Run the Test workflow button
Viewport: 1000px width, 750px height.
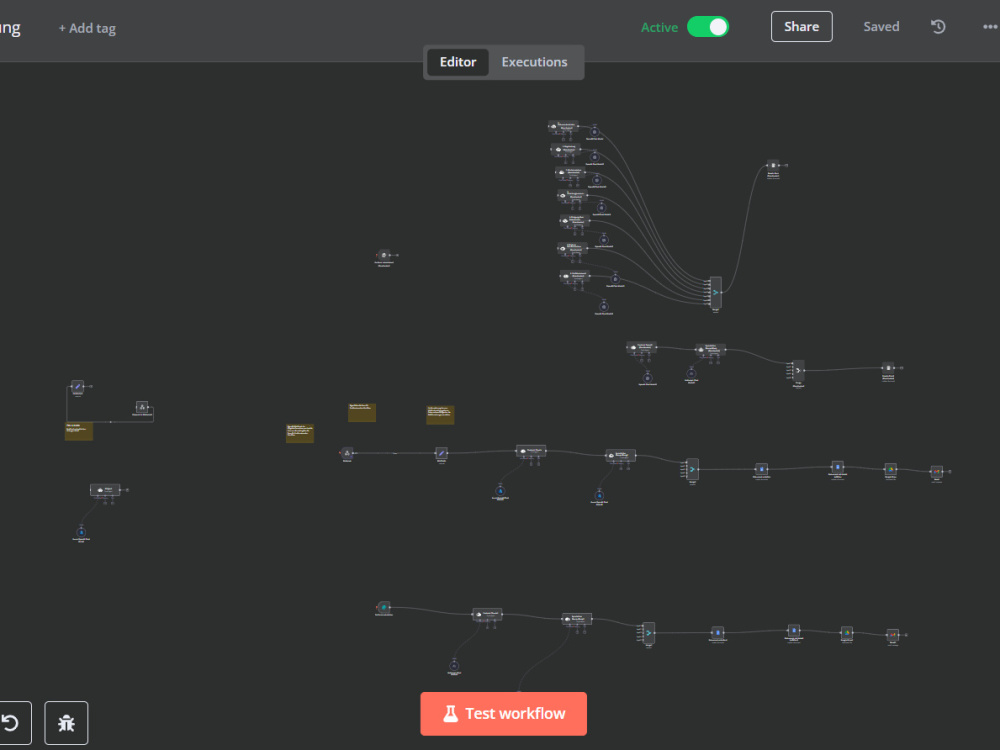coord(503,714)
